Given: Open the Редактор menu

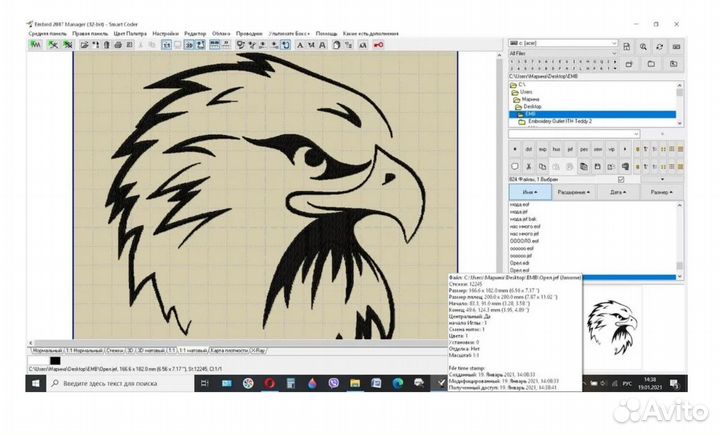Looking at the screenshot, I should [x=195, y=34].
